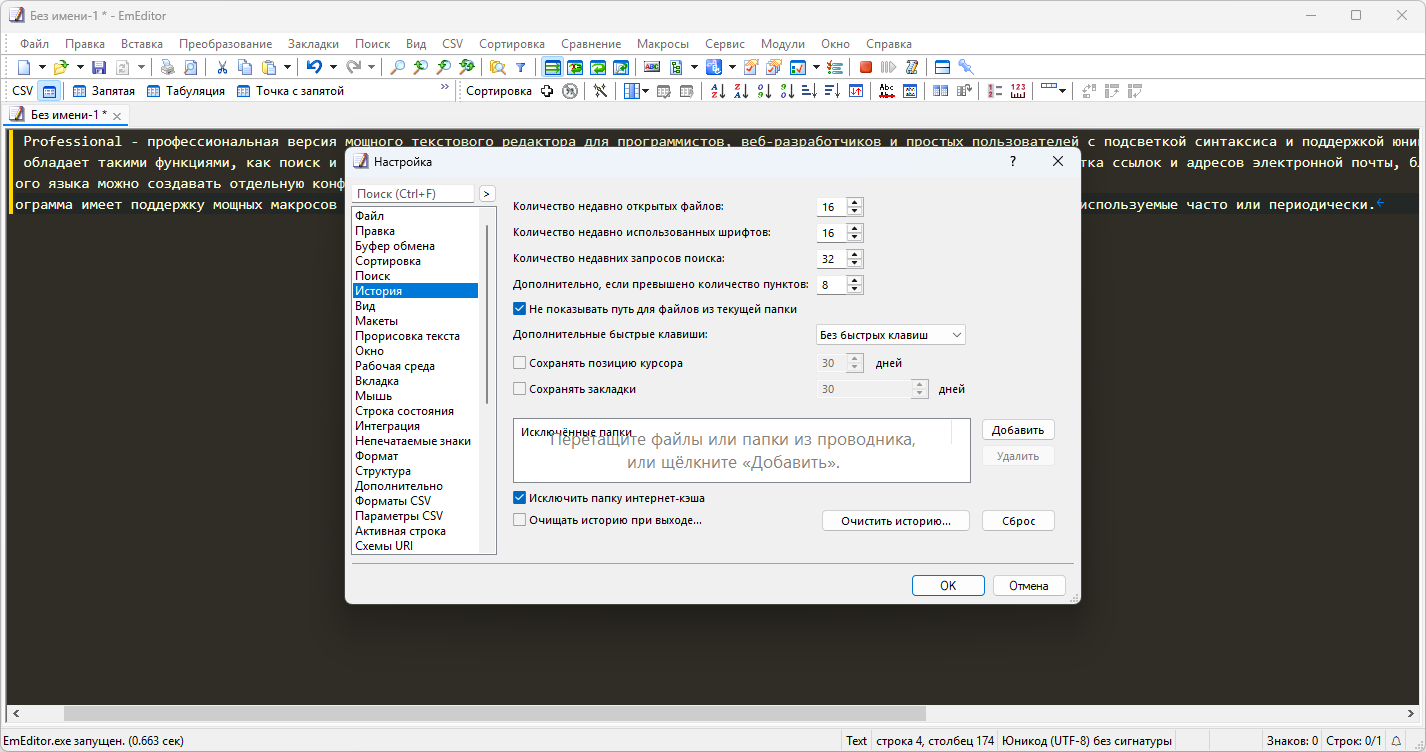Click the Save file toolbar icon

[99, 67]
